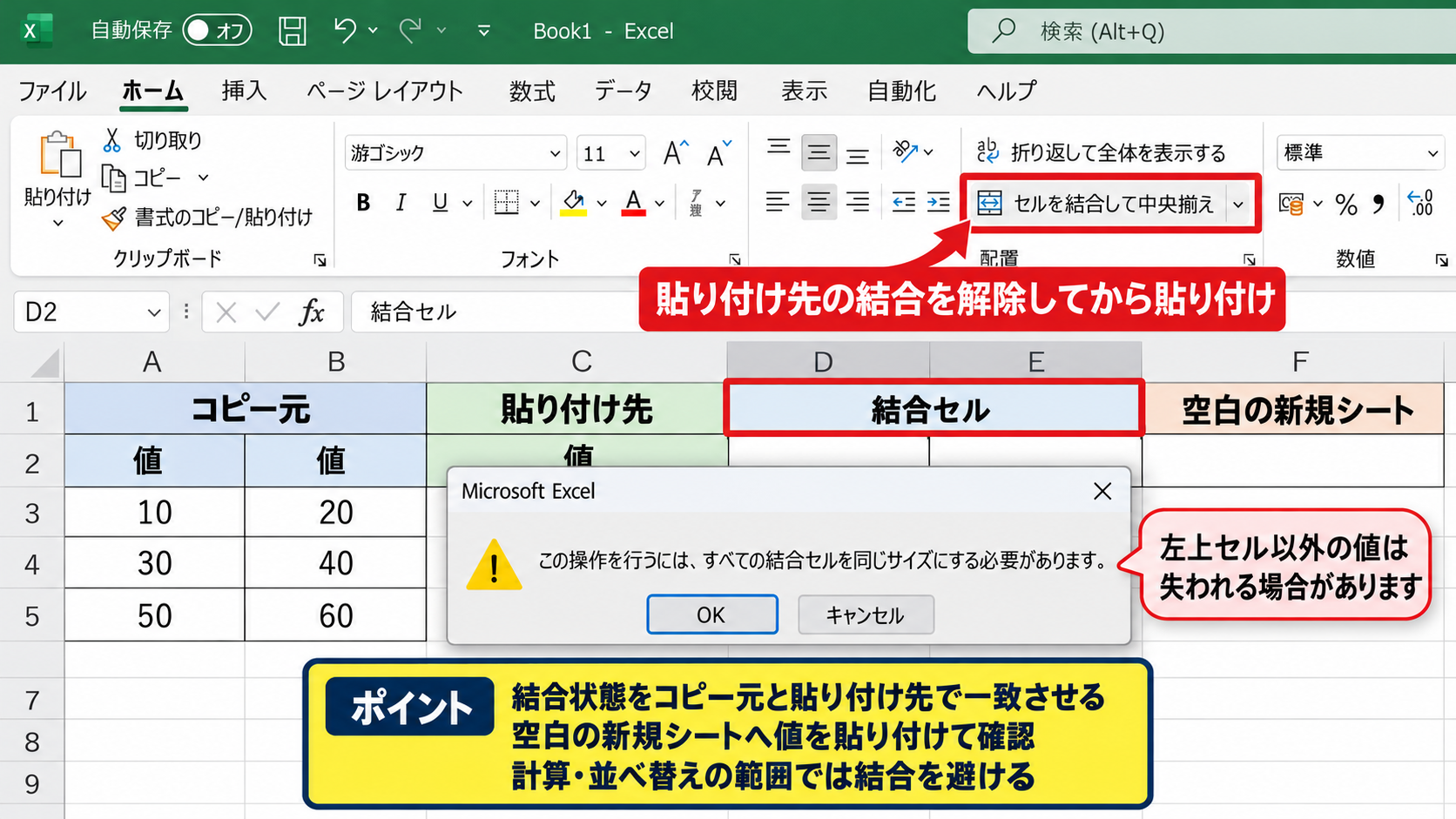The image size is (1456, 819).
Task: Toggle Bold formatting
Action: tap(363, 203)
